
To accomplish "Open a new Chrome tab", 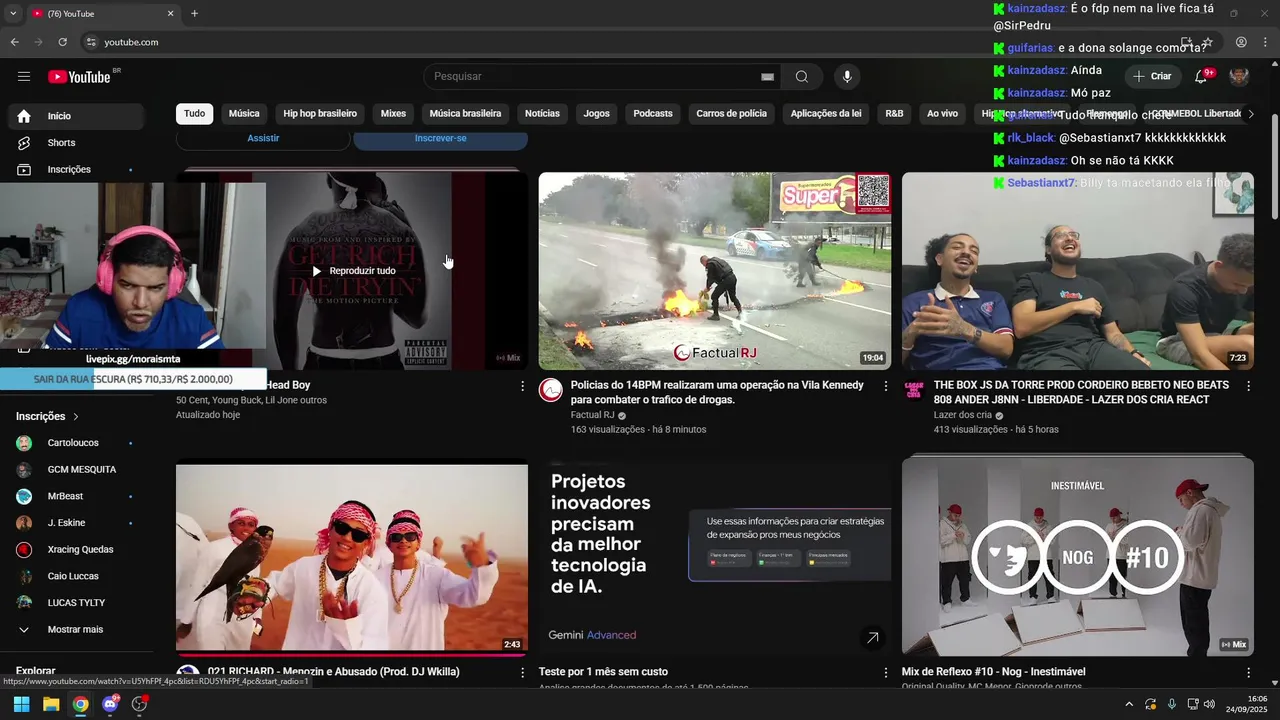I will pos(194,14).
